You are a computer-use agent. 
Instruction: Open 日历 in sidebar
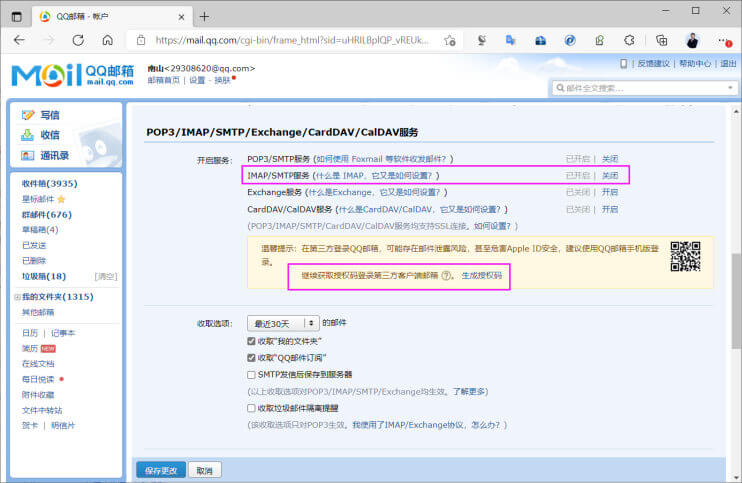coord(30,333)
